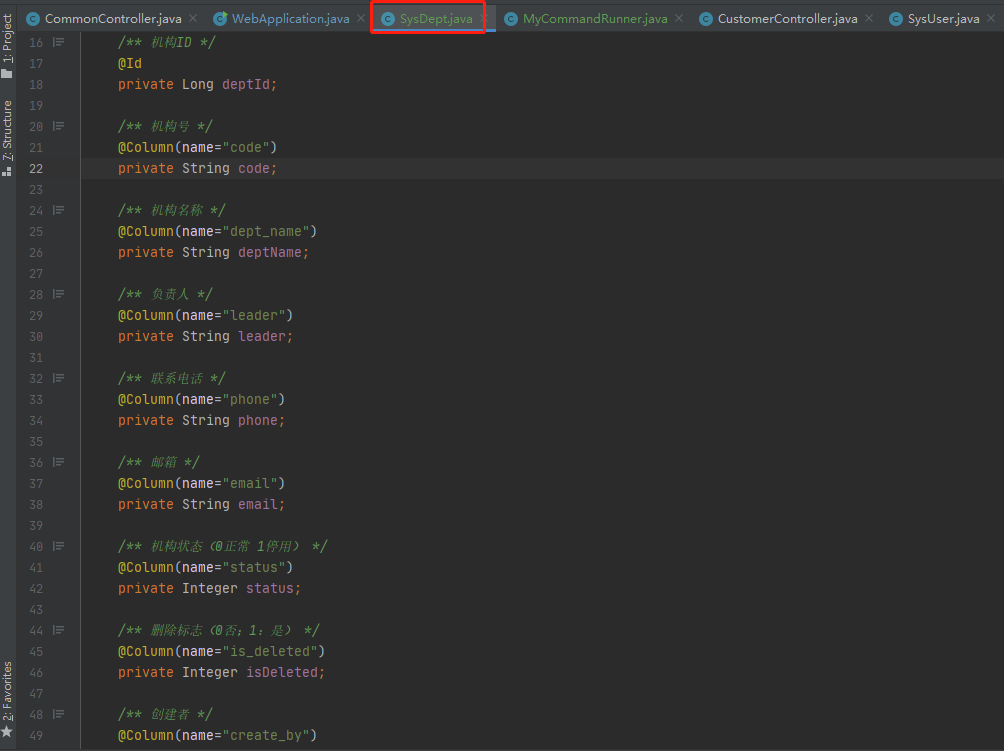Image resolution: width=1004 pixels, height=751 pixels.
Task: Click line number 46 in the gutter
Action: 36,672
